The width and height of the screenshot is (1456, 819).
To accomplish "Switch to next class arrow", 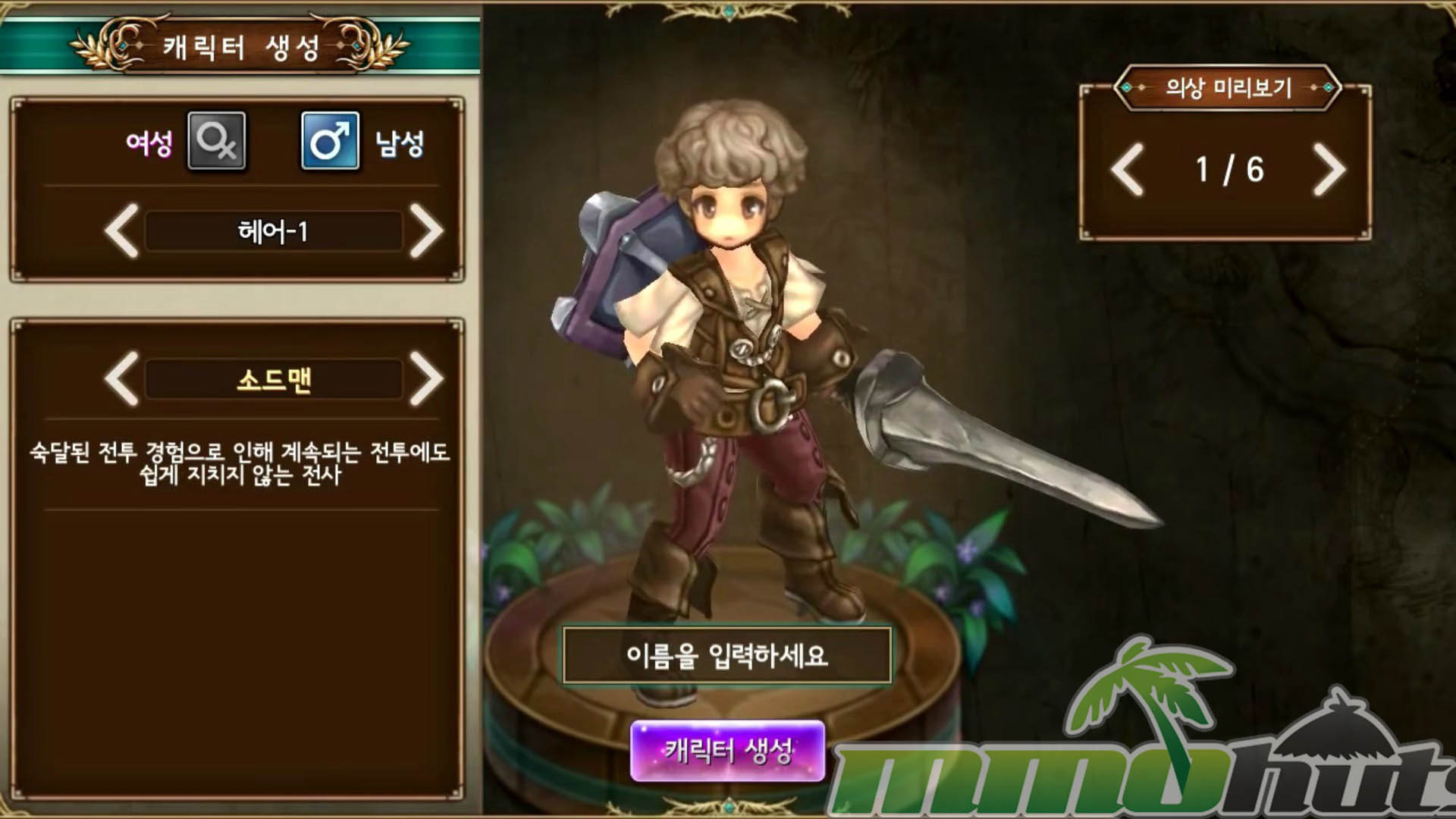I will coord(426,378).
